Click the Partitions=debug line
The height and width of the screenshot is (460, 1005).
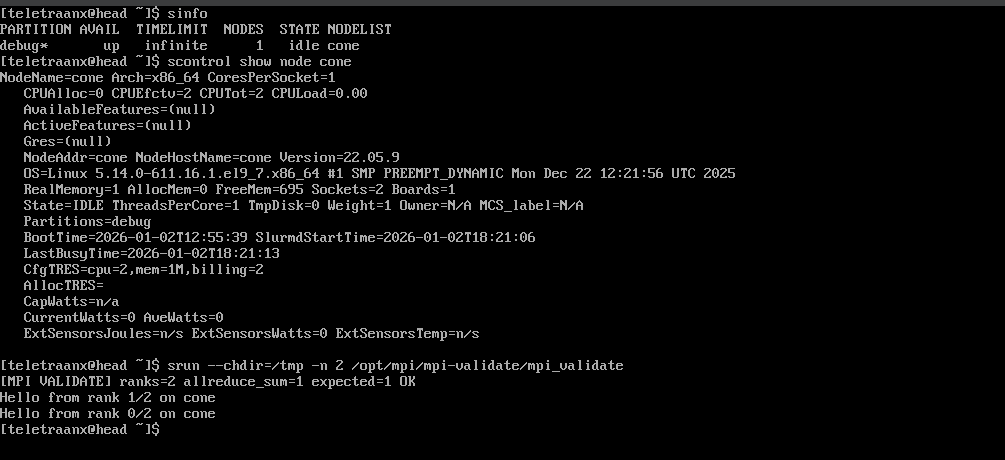(87, 221)
